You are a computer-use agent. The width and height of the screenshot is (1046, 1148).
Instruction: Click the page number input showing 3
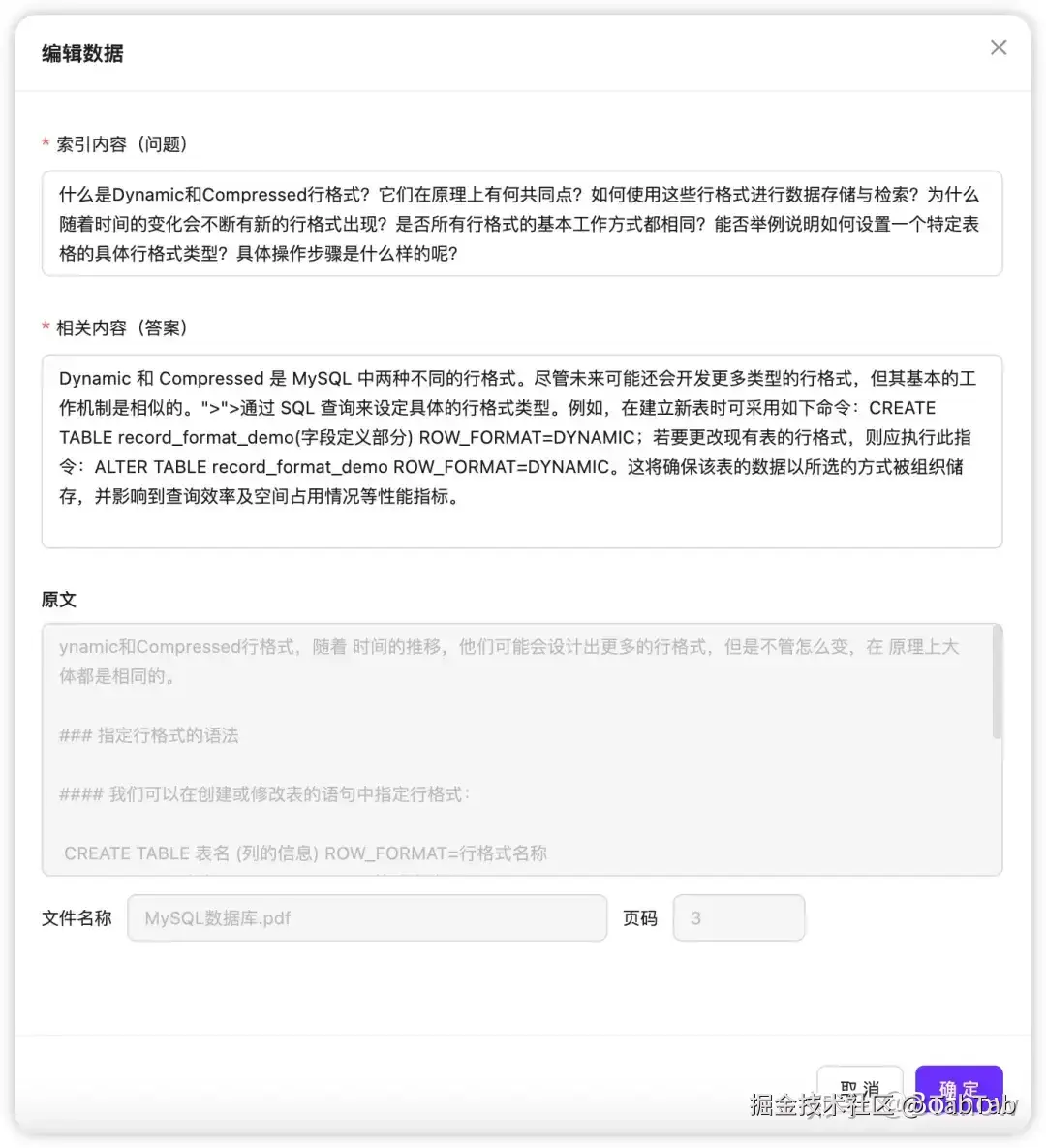tap(739, 918)
